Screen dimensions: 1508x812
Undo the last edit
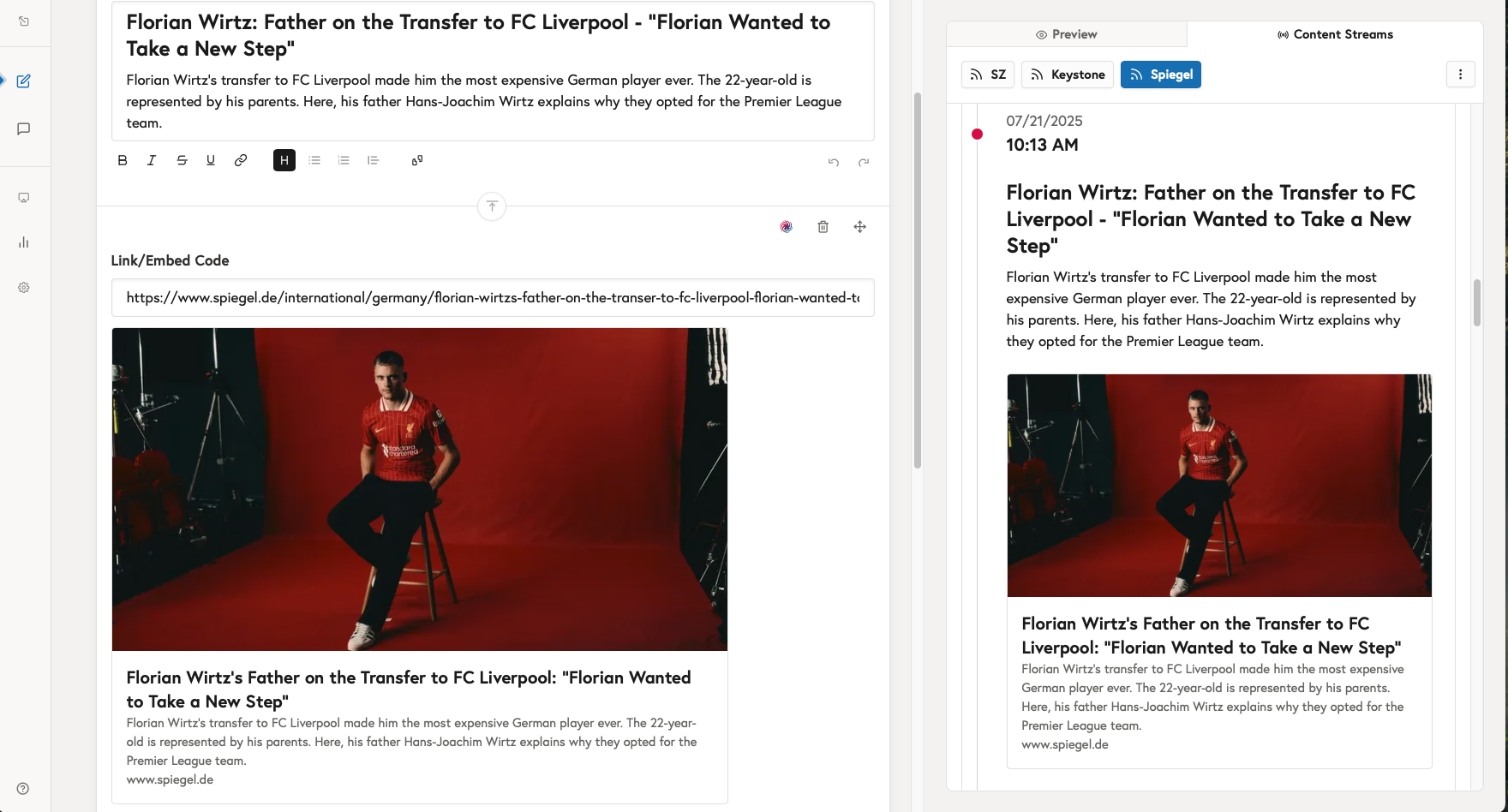pos(834,162)
